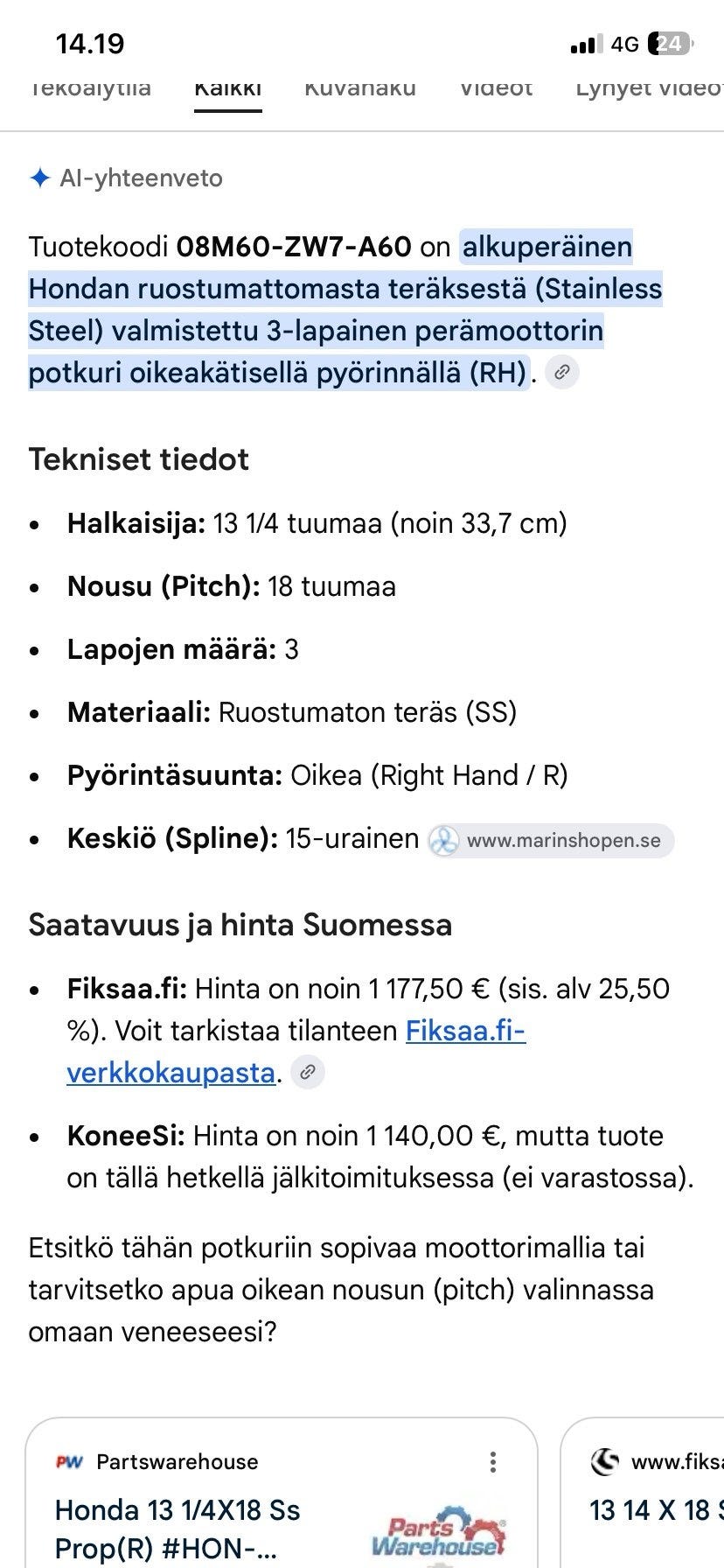Open the 13 14 X 18 fiksaa result
724x1568 pixels.
[656, 1510]
